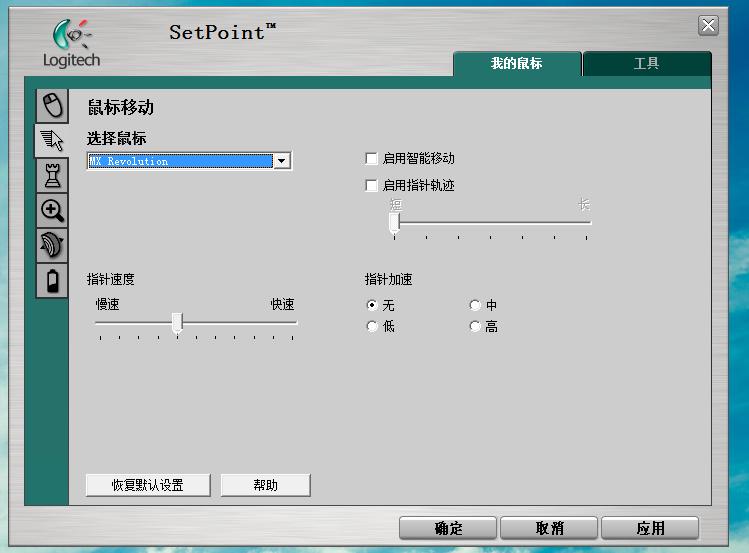
Task: Click the 慢速 speed label
Action: coord(107,305)
